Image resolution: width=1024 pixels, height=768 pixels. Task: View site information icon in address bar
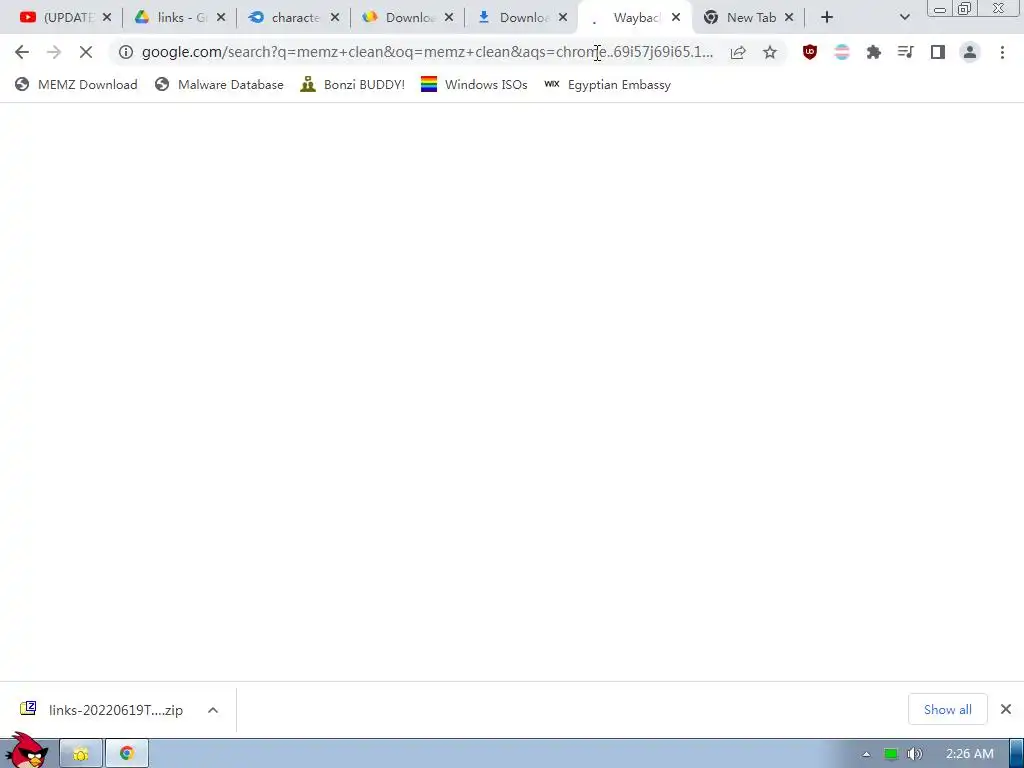tap(126, 52)
